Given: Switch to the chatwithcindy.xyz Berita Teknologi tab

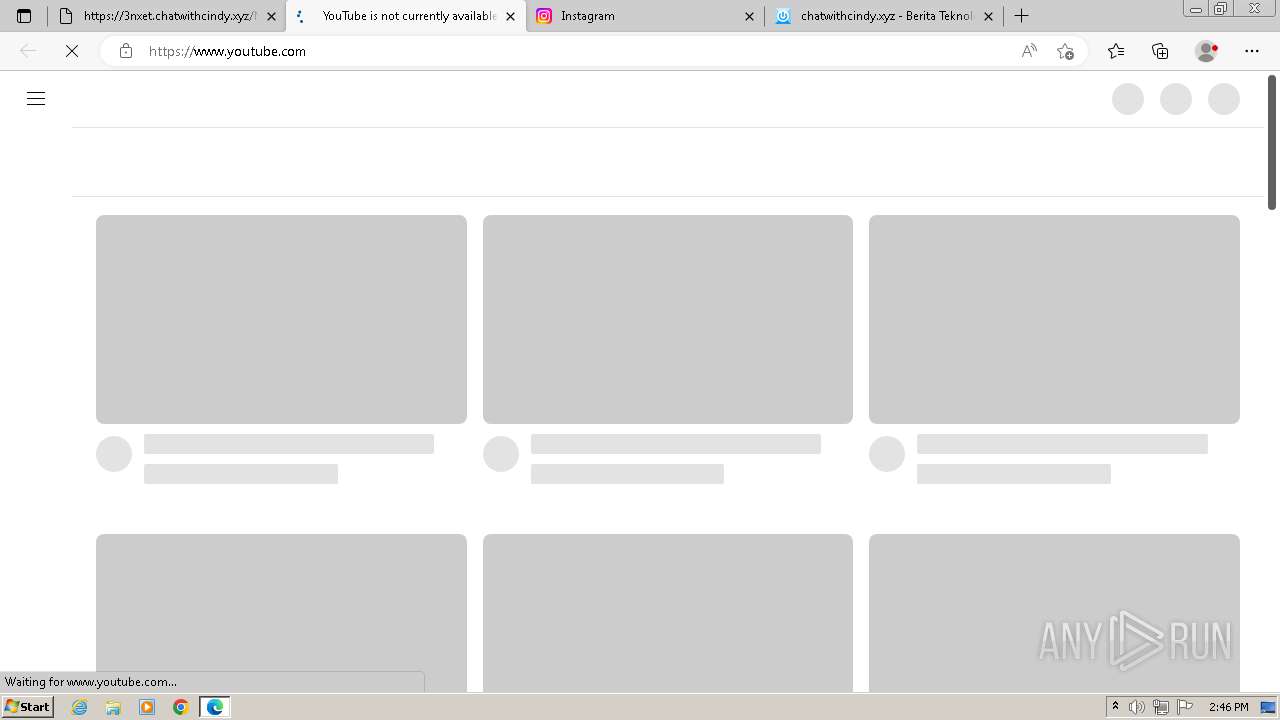Looking at the screenshot, I should pyautogui.click(x=884, y=16).
